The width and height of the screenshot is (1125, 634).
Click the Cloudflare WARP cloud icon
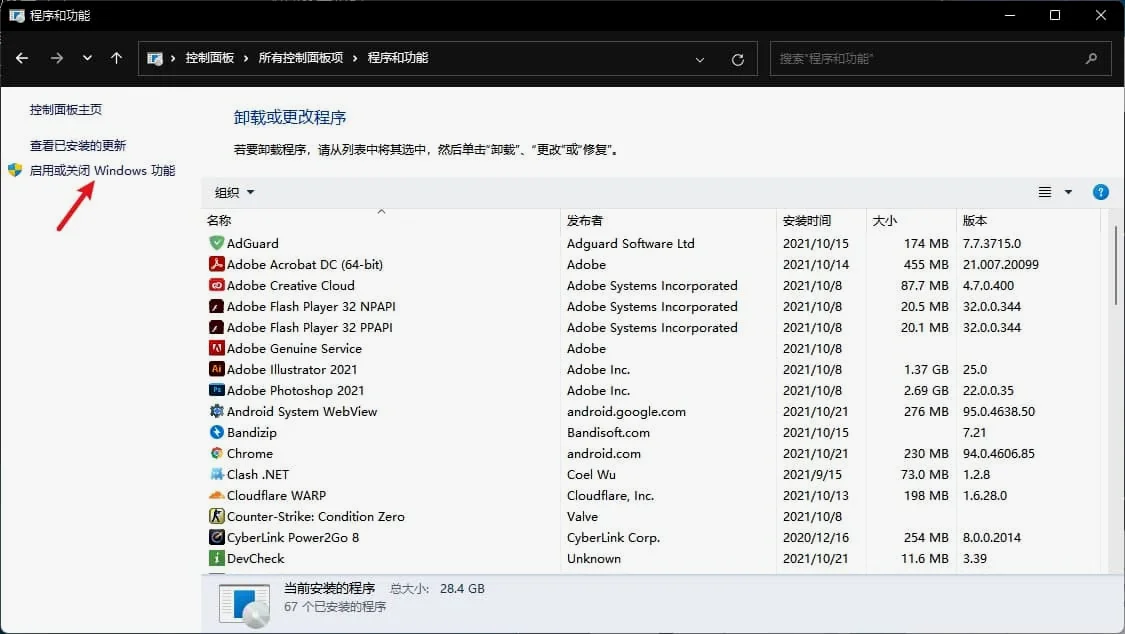[x=216, y=495]
